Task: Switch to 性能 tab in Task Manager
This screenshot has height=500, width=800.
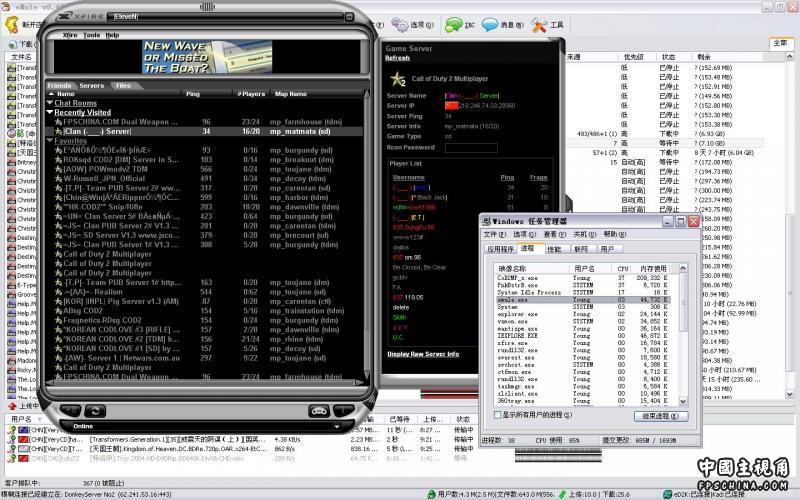Action: point(555,249)
